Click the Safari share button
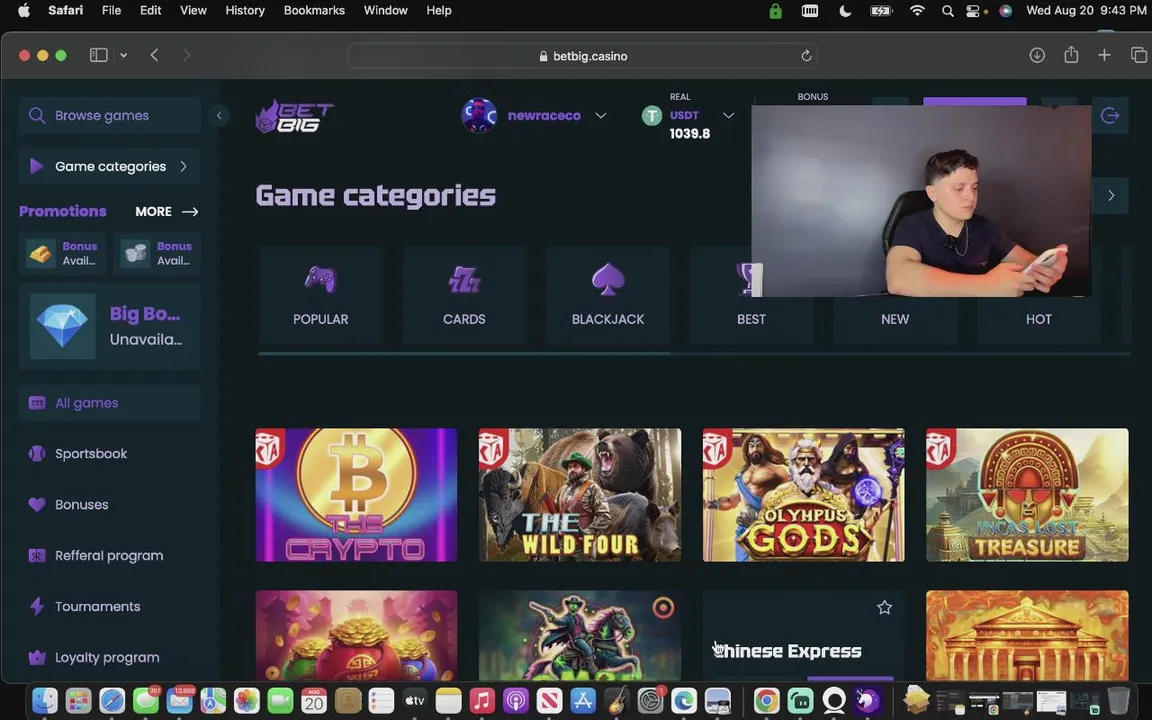The height and width of the screenshot is (720, 1152). [x=1071, y=55]
